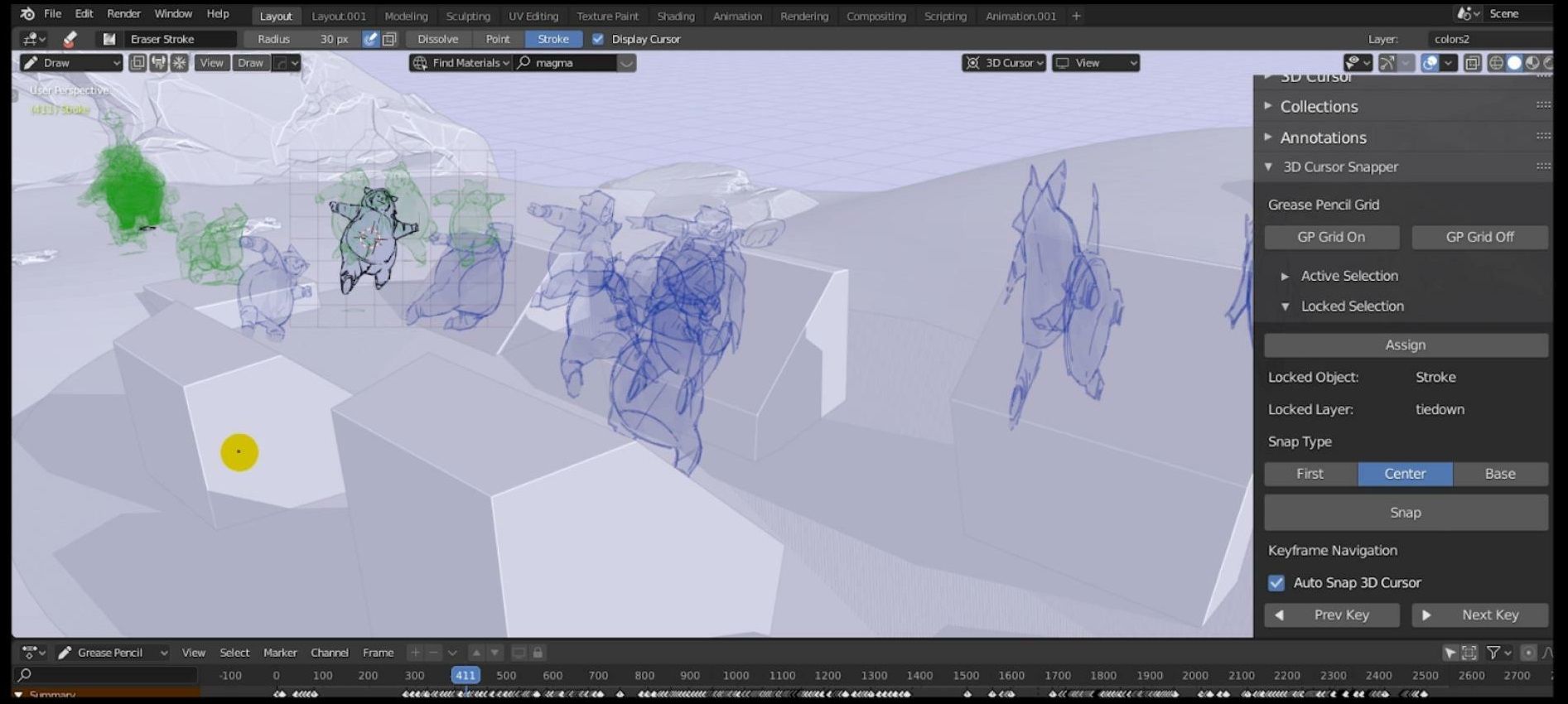Select solid shading mode icon
Viewport: 1568px width, 704px height.
[x=1514, y=63]
